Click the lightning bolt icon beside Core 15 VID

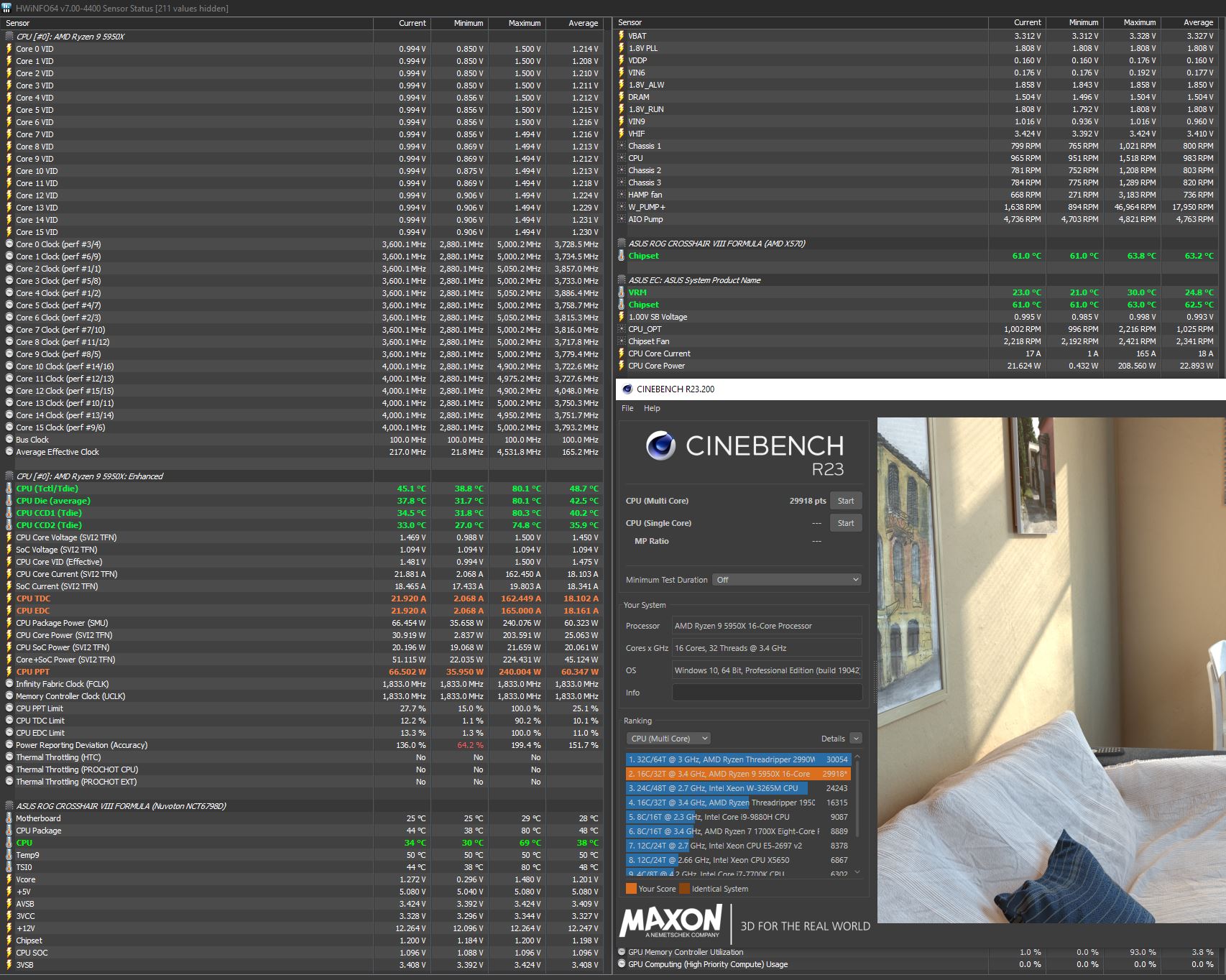point(9,232)
